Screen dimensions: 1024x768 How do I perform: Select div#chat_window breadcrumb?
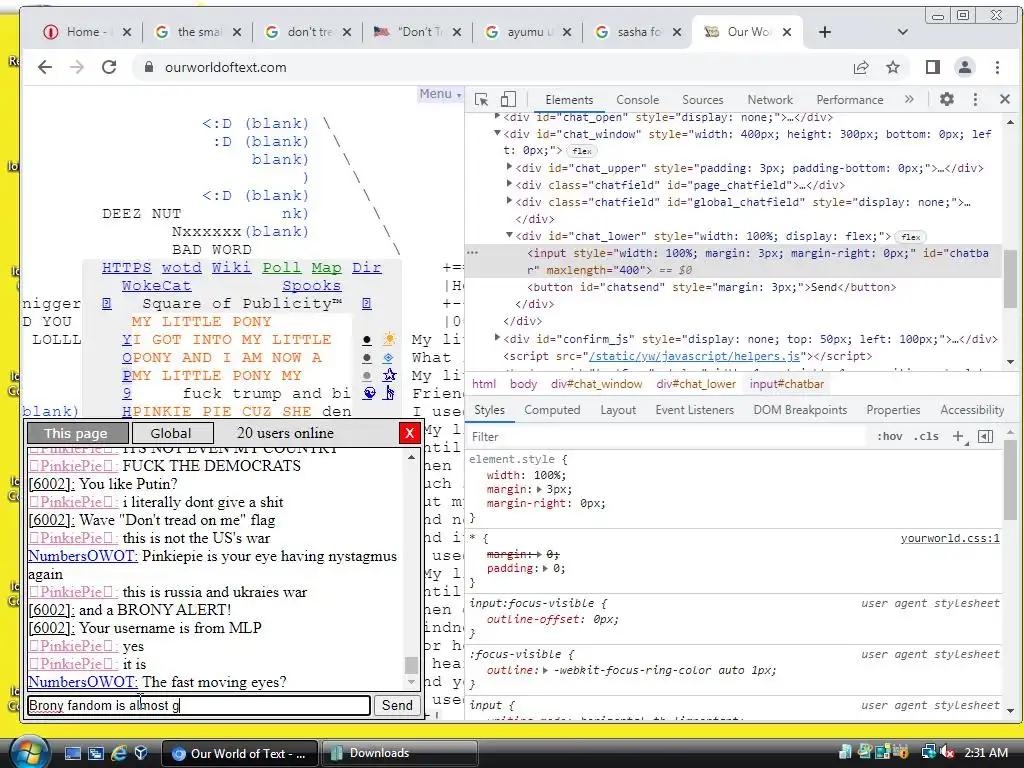click(x=596, y=384)
